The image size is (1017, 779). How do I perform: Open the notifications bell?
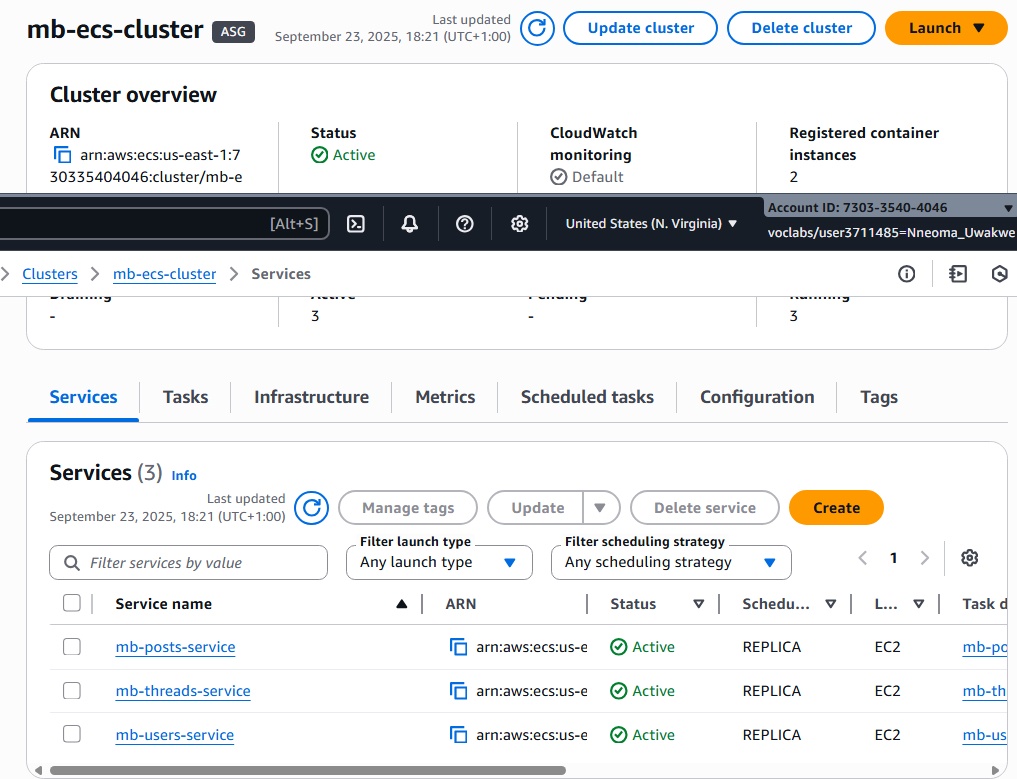click(x=409, y=224)
